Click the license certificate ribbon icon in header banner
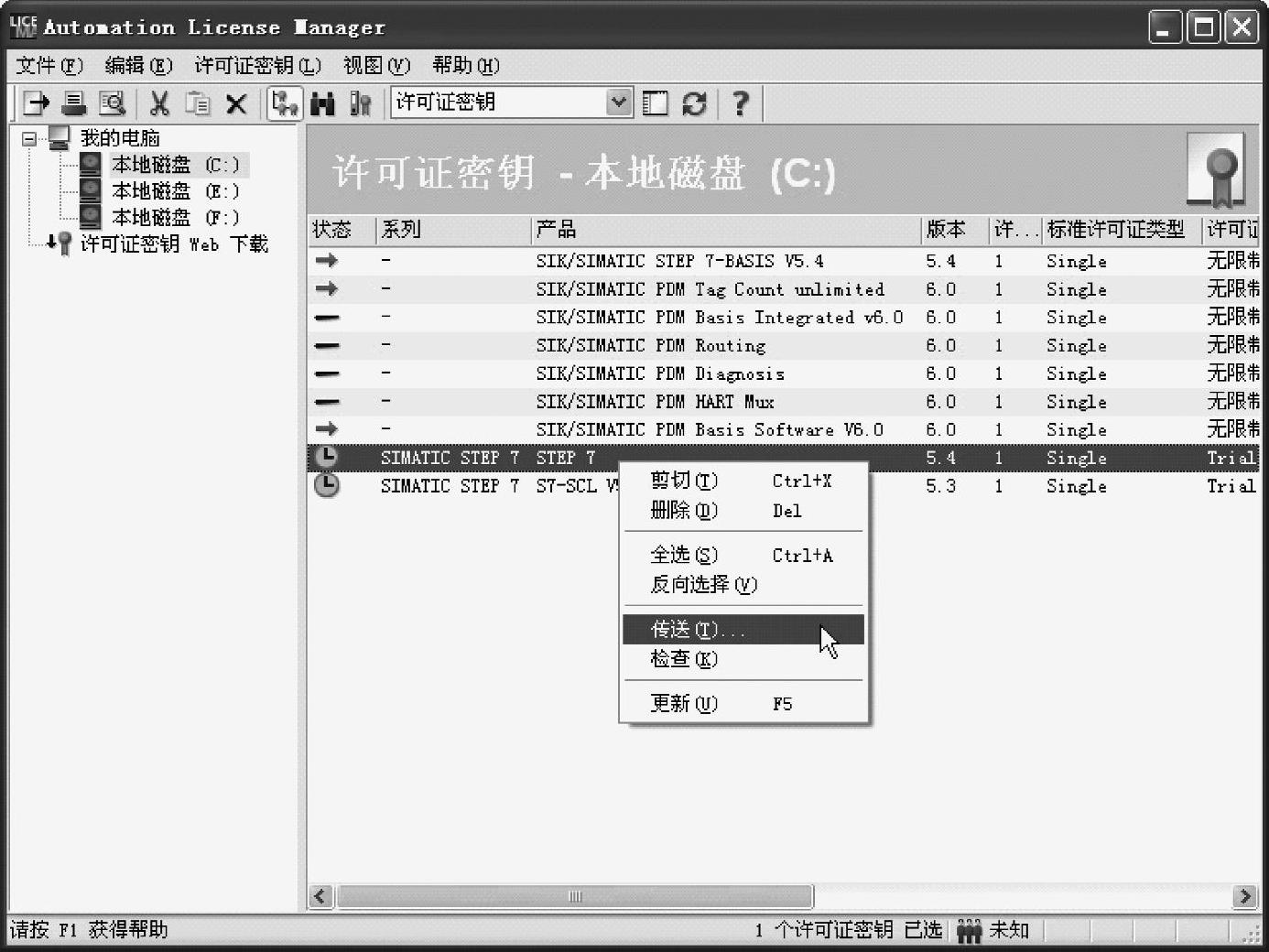The width and height of the screenshot is (1269, 952). tap(1216, 169)
